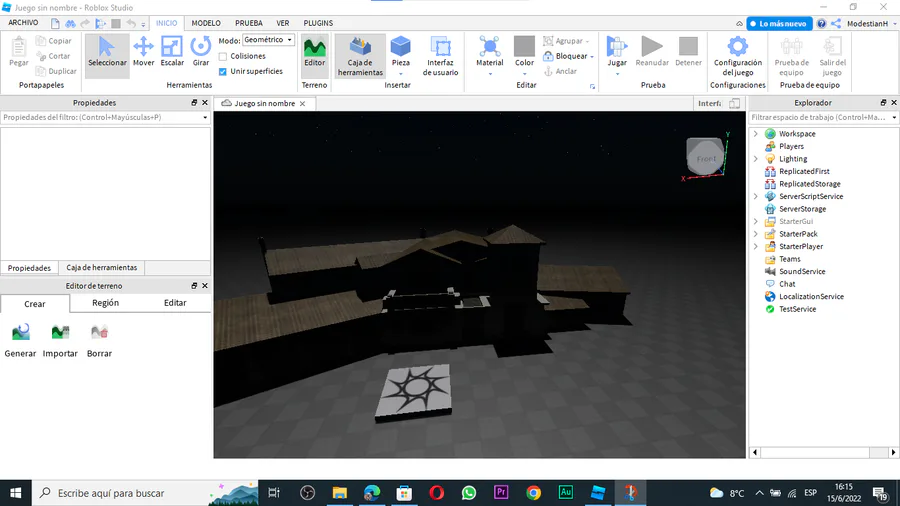The image size is (900, 506).
Task: Expand the StarterGui node
Action: 755,221
